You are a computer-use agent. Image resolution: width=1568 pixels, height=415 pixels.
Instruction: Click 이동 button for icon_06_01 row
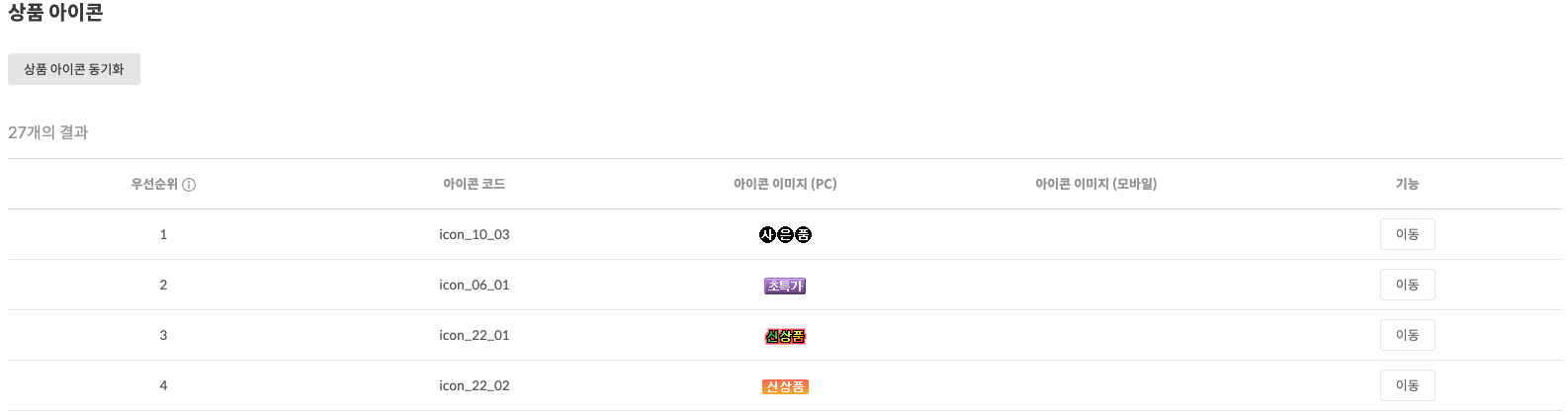click(1407, 285)
